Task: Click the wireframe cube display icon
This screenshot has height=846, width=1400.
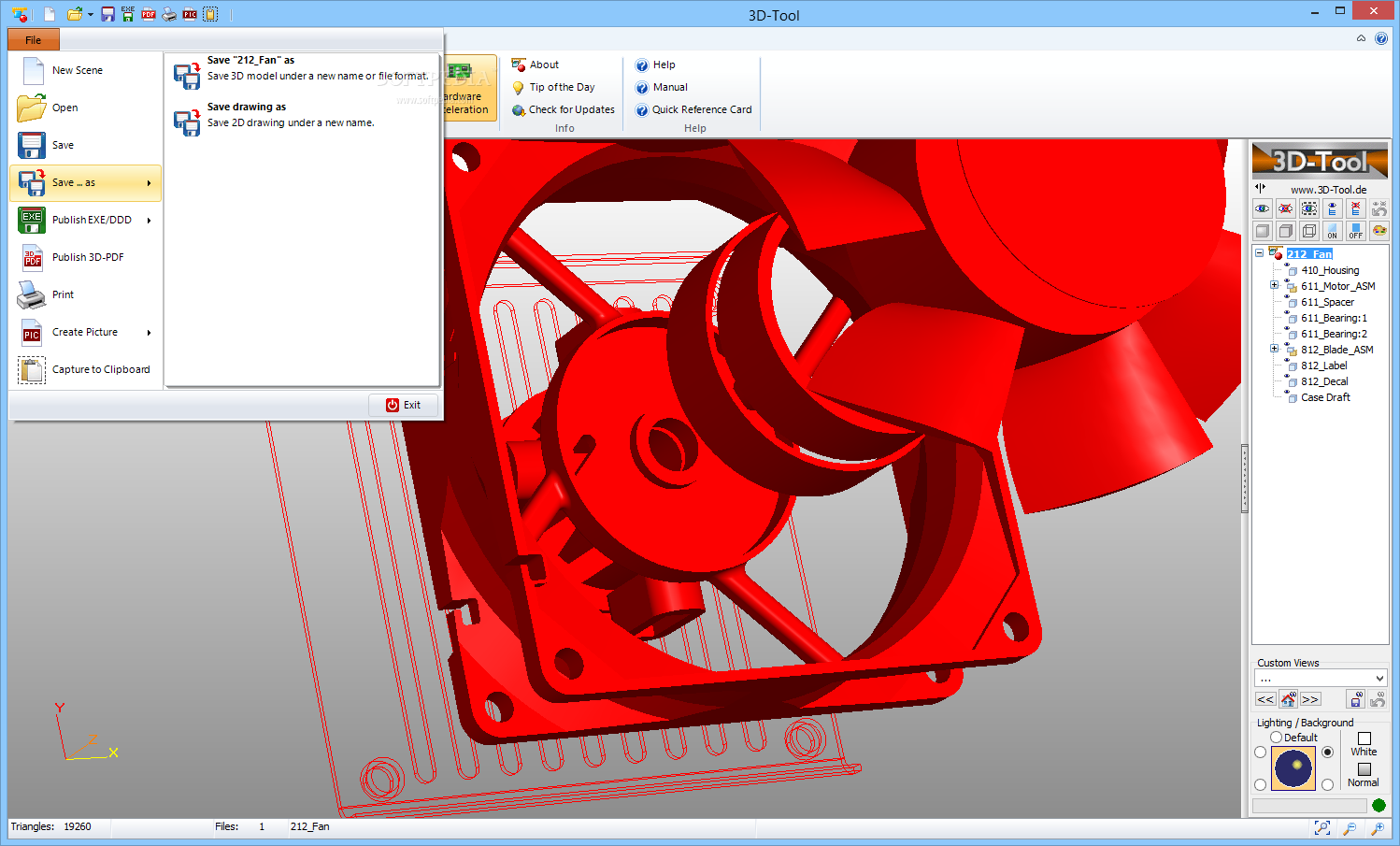Action: pos(1309,231)
